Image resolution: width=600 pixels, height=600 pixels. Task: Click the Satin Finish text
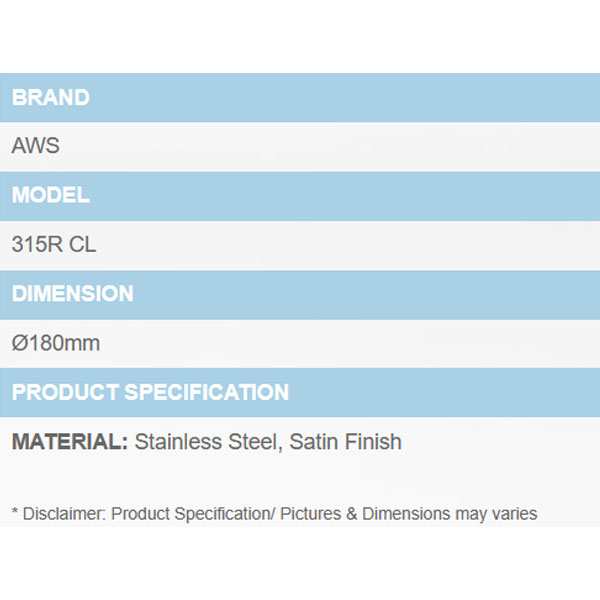(346, 441)
